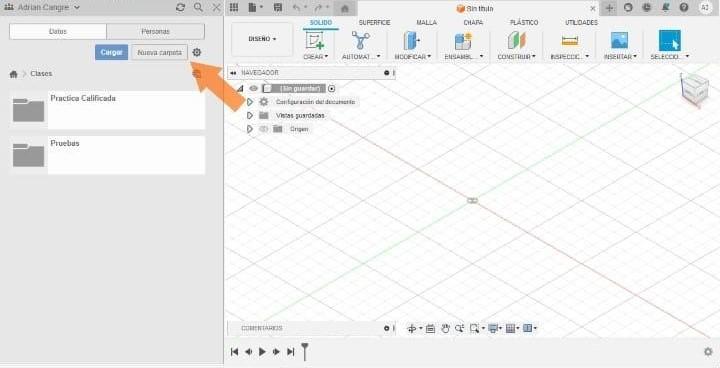Select the Personas tab
Viewport: 720px width, 368px height.
pyautogui.click(x=156, y=32)
